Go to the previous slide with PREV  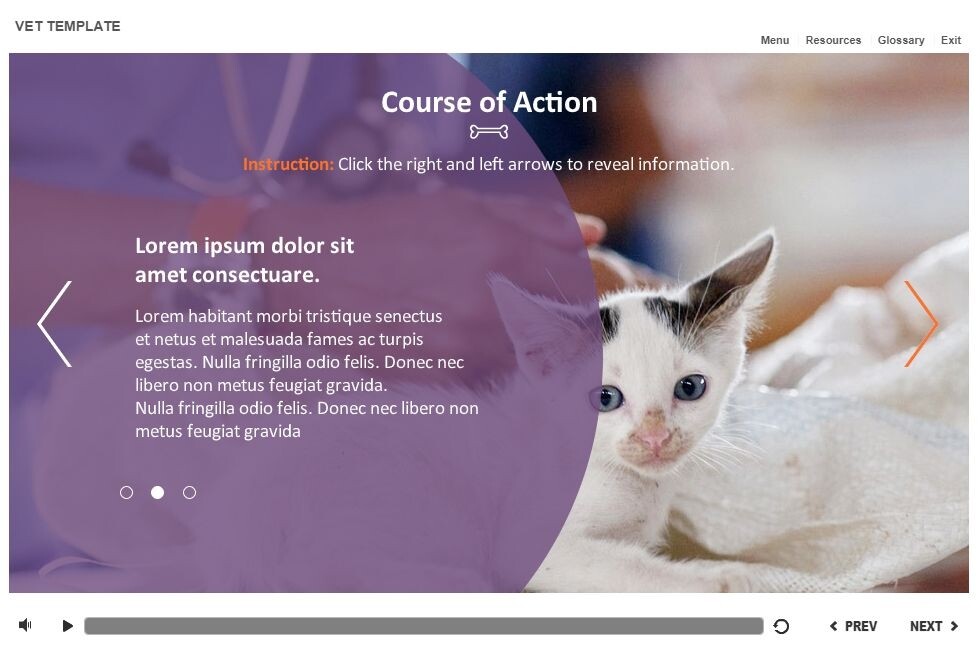[x=853, y=626]
